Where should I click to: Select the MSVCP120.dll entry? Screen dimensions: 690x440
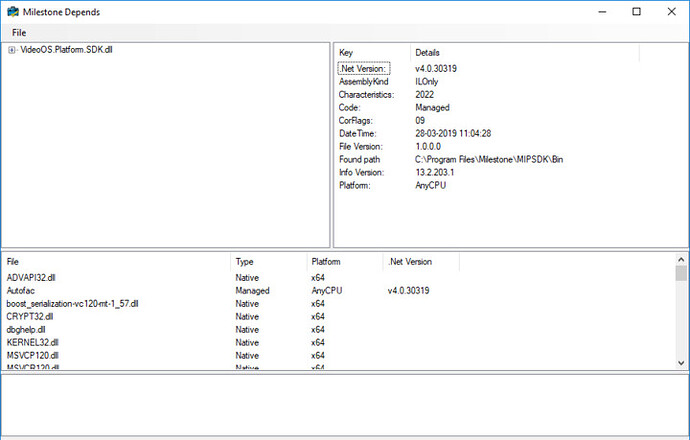pos(32,355)
